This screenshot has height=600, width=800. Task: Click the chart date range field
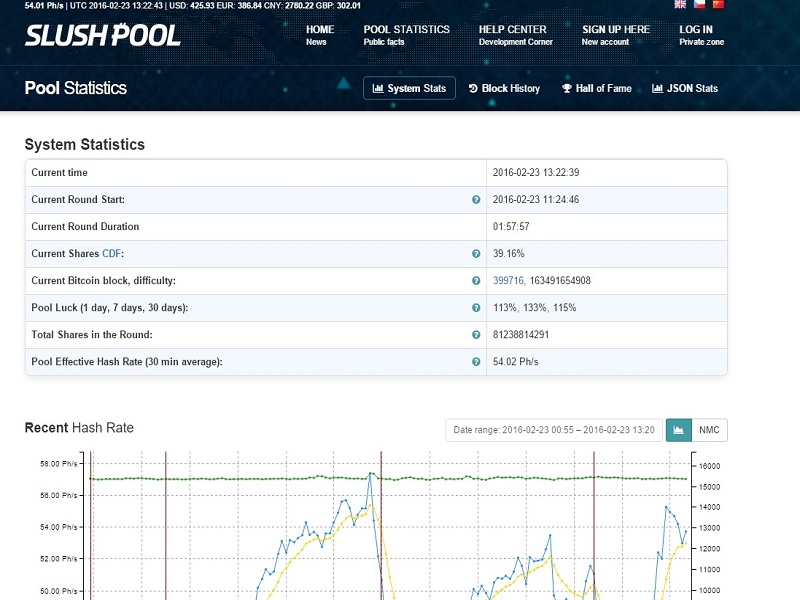click(x=554, y=430)
